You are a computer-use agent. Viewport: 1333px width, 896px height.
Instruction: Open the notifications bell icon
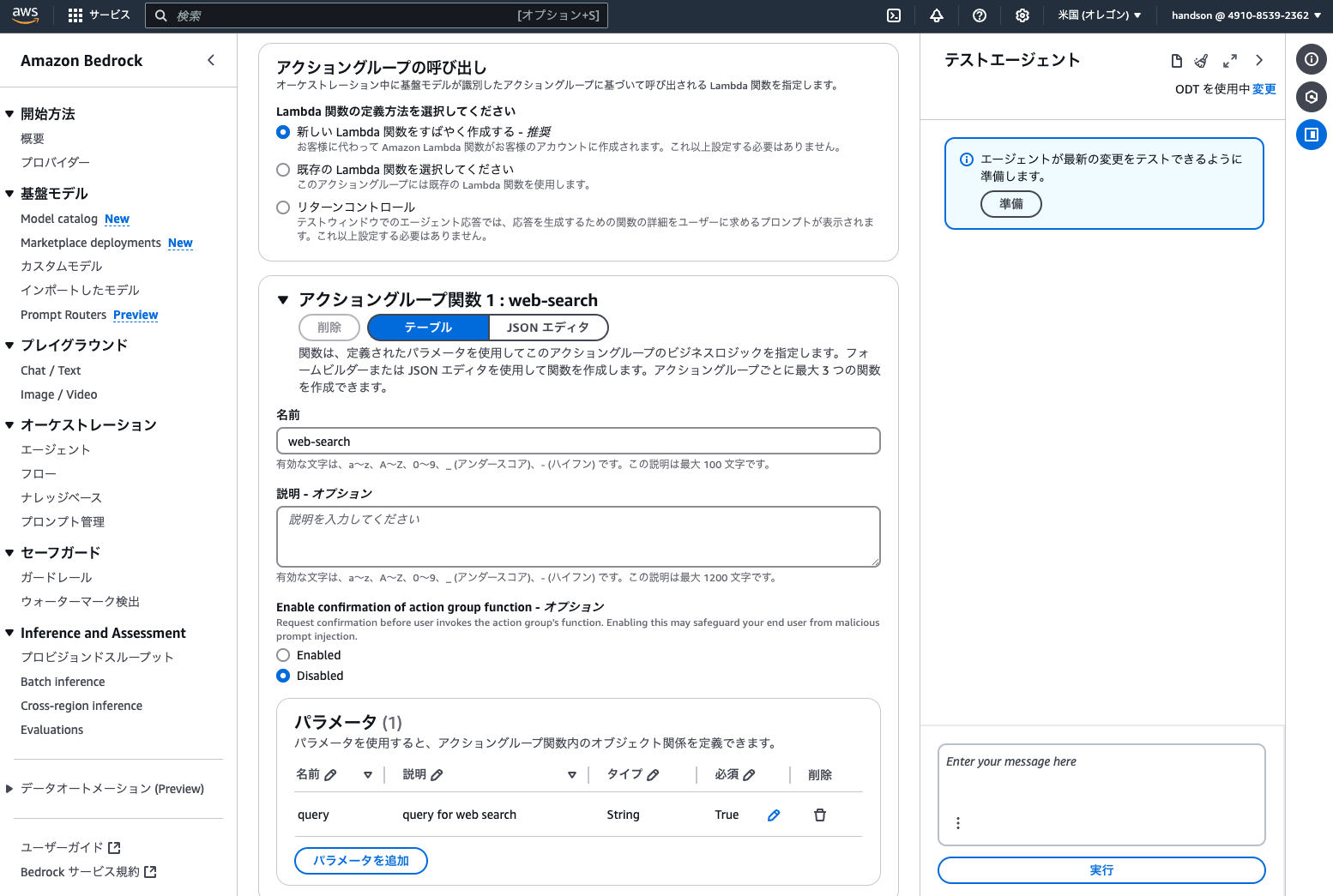click(x=936, y=15)
